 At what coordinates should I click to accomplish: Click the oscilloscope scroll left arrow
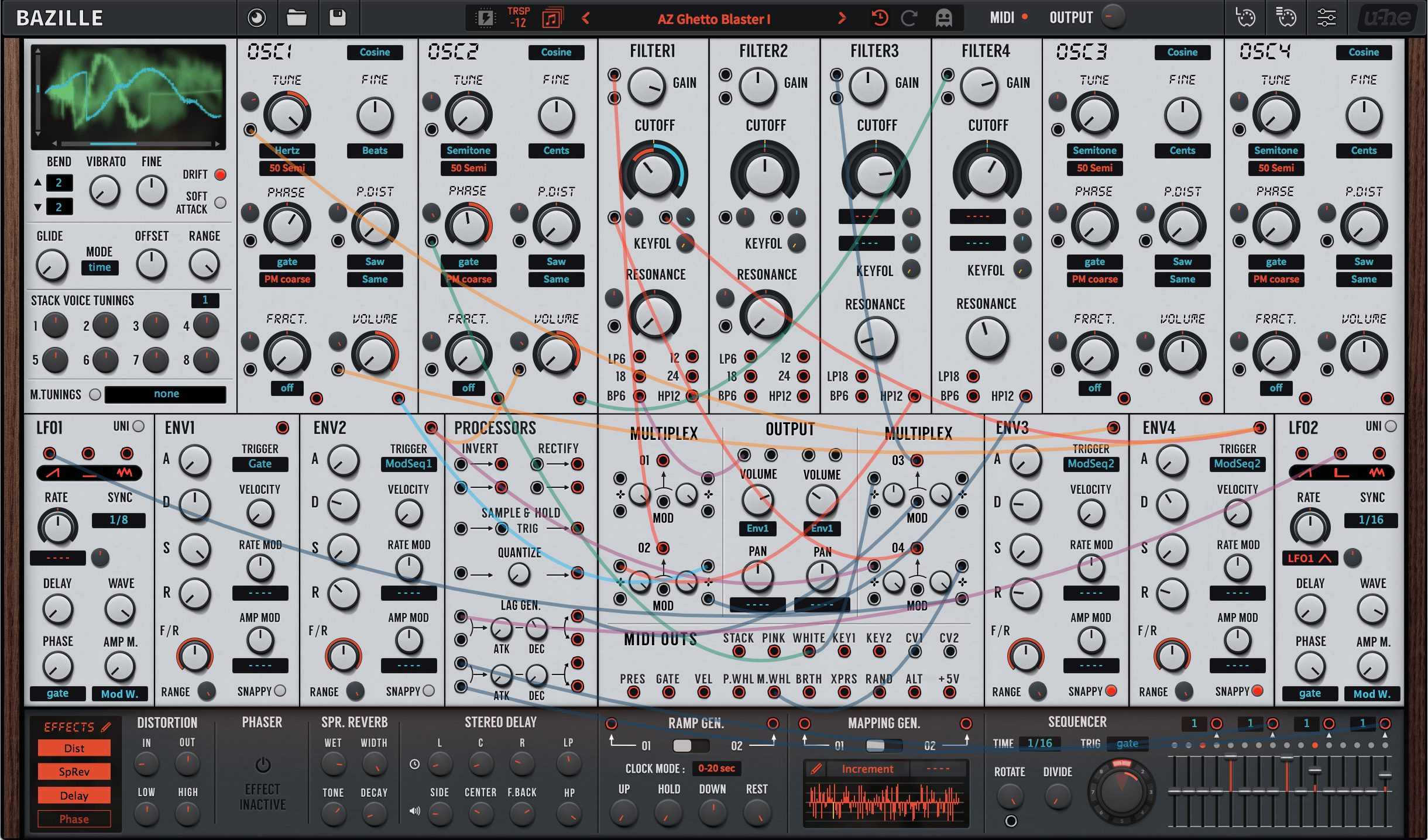point(54,143)
